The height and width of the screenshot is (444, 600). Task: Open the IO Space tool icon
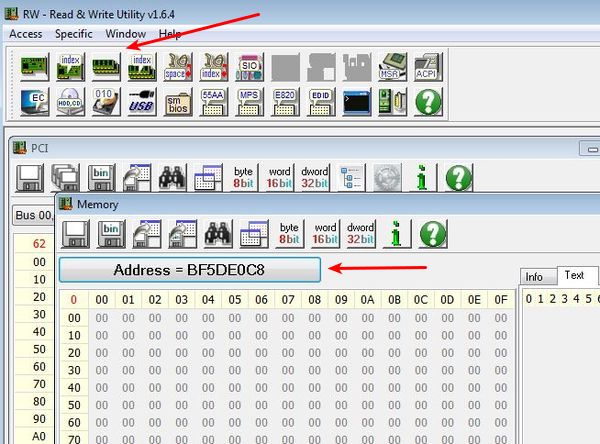click(178, 67)
